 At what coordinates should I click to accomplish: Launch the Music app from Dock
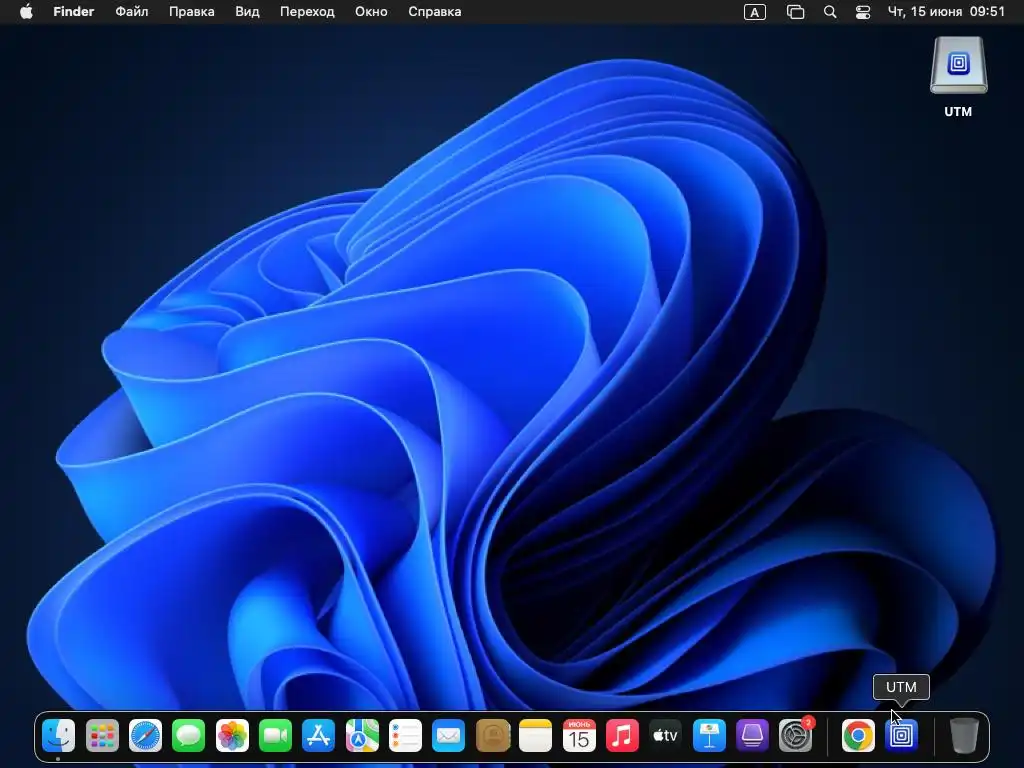622,736
